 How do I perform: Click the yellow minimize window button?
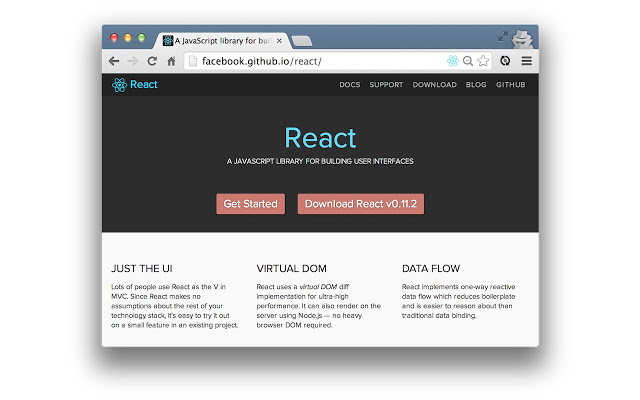[x=128, y=38]
